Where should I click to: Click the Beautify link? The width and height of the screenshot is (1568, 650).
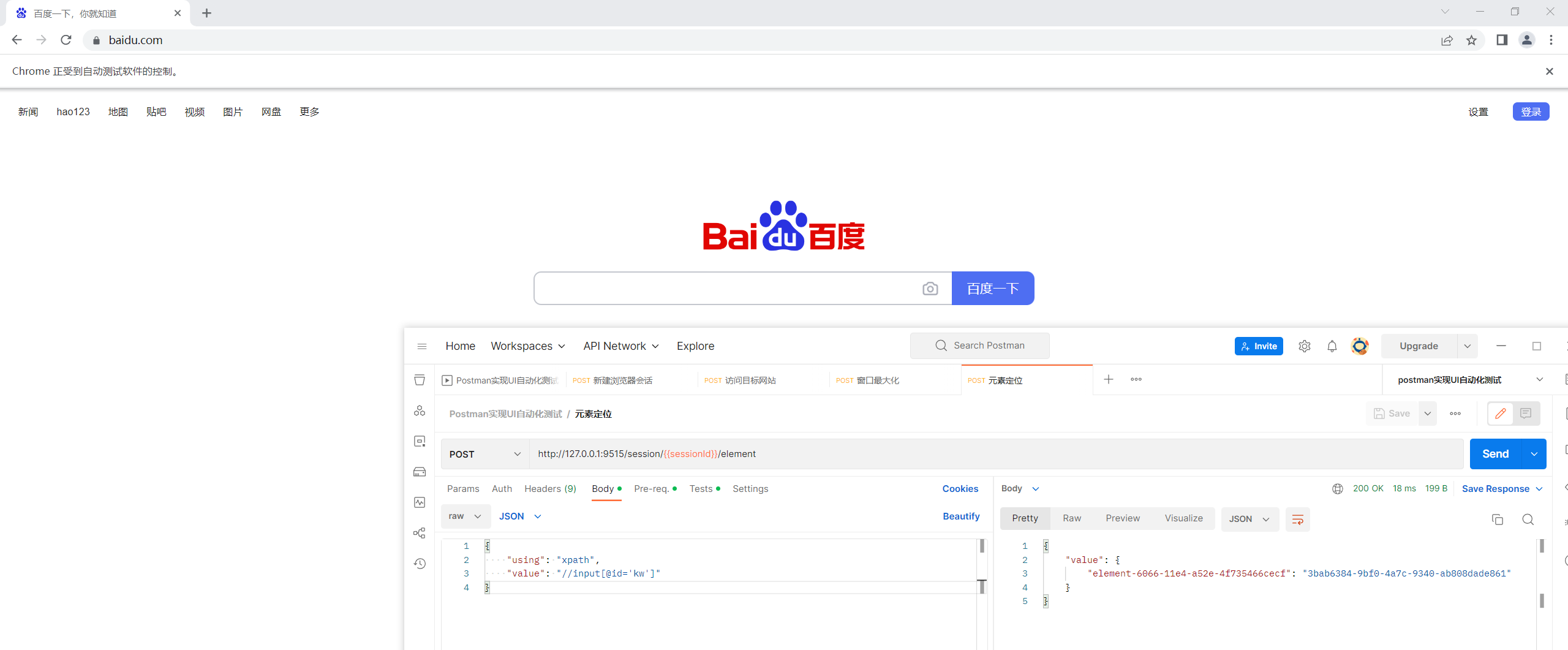point(961,516)
